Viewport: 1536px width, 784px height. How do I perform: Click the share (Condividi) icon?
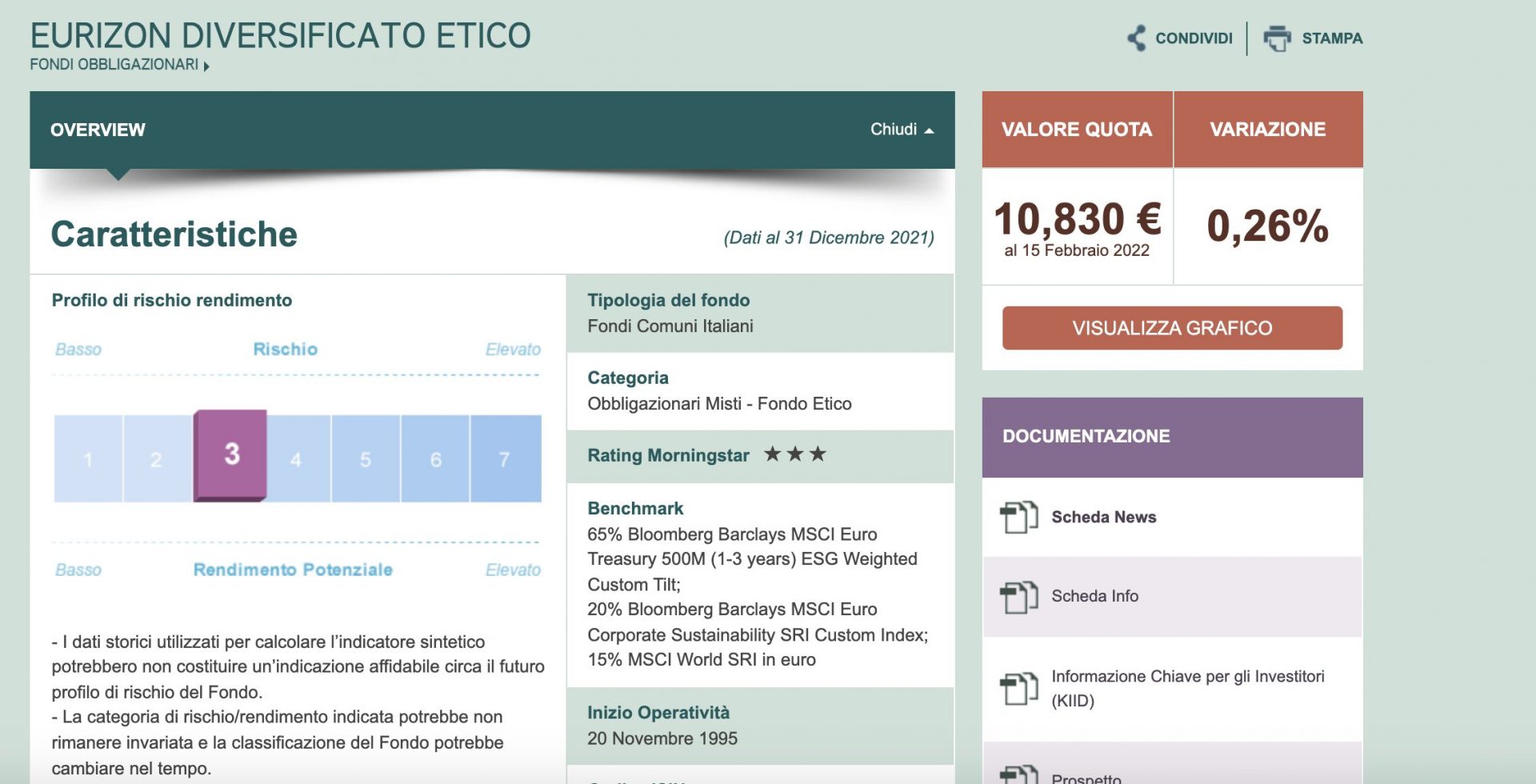[x=1136, y=38]
